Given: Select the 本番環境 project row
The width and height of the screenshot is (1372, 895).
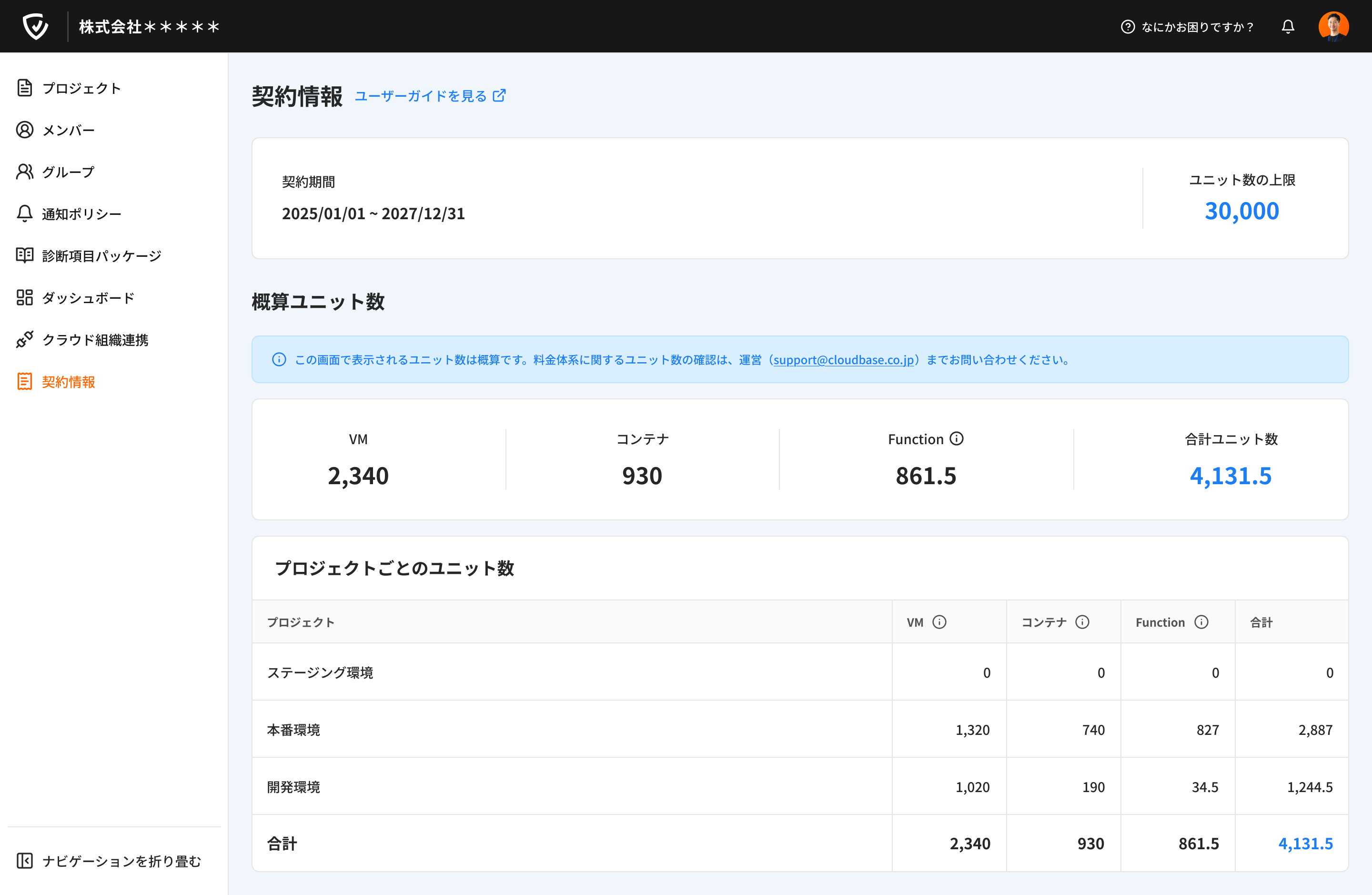Looking at the screenshot, I should pyautogui.click(x=293, y=730).
